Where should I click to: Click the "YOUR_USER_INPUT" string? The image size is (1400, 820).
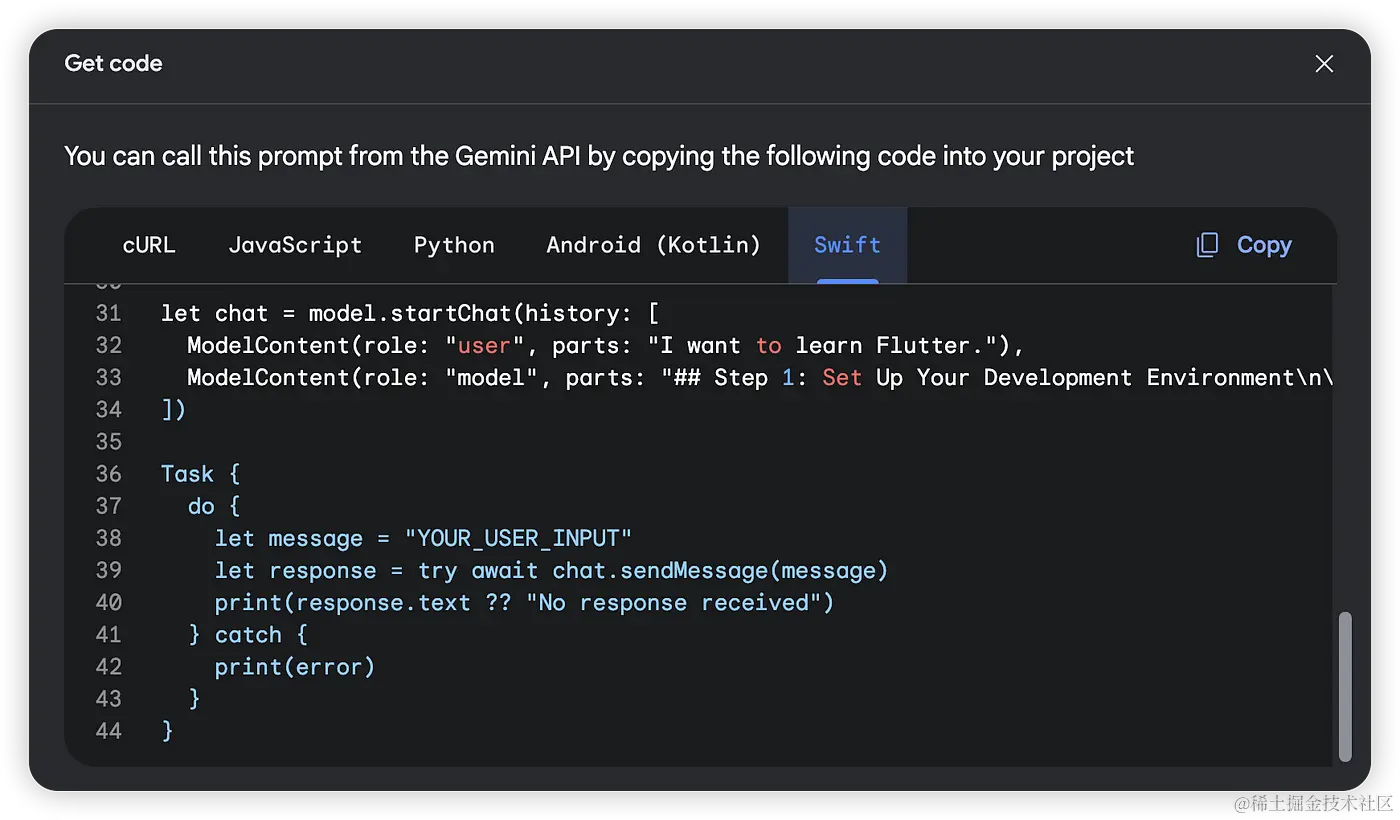coord(518,538)
